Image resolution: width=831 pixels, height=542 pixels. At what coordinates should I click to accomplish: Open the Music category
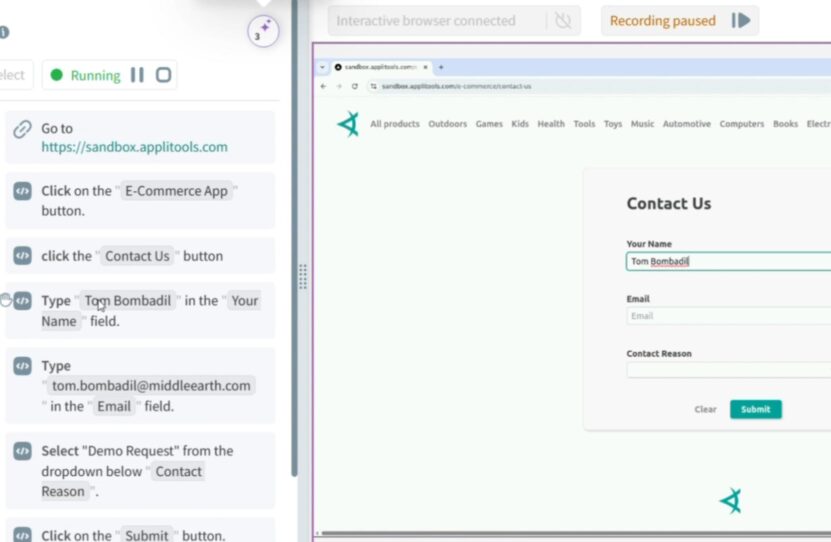tap(642, 123)
